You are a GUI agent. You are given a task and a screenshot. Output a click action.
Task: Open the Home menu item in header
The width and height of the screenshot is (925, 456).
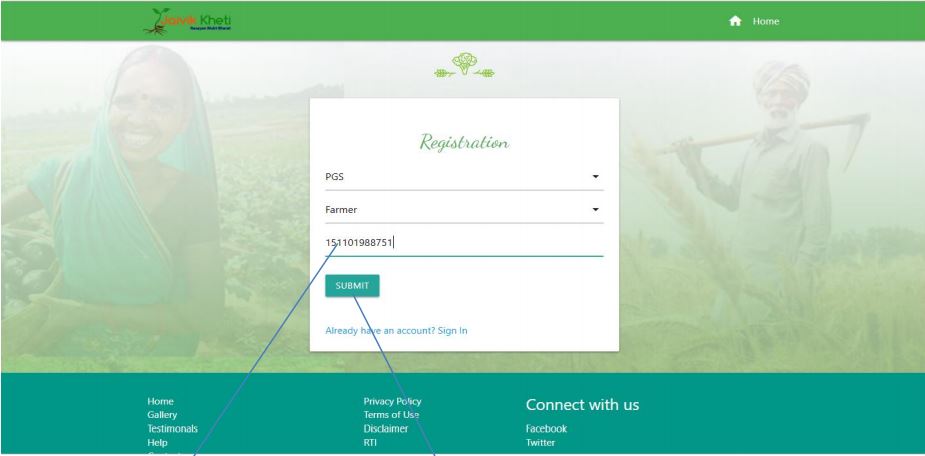(x=766, y=21)
